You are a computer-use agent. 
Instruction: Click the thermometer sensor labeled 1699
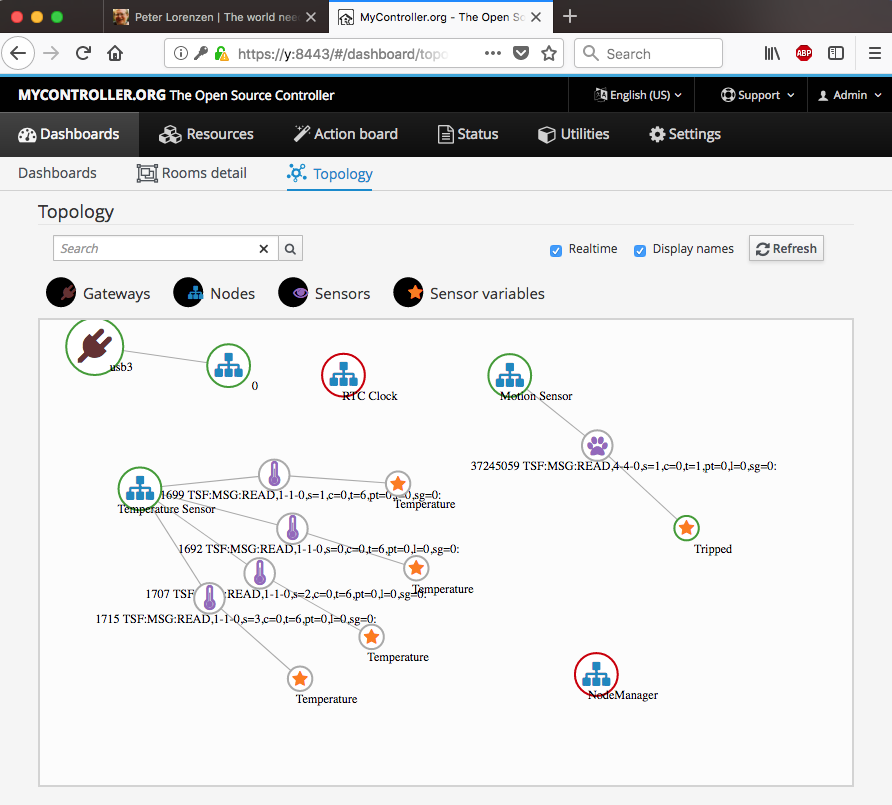pyautogui.click(x=274, y=474)
